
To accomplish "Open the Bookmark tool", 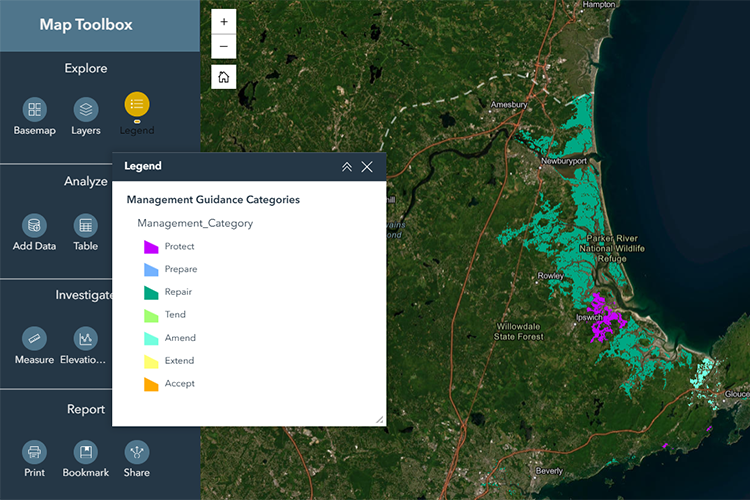I will pyautogui.click(x=86, y=452).
